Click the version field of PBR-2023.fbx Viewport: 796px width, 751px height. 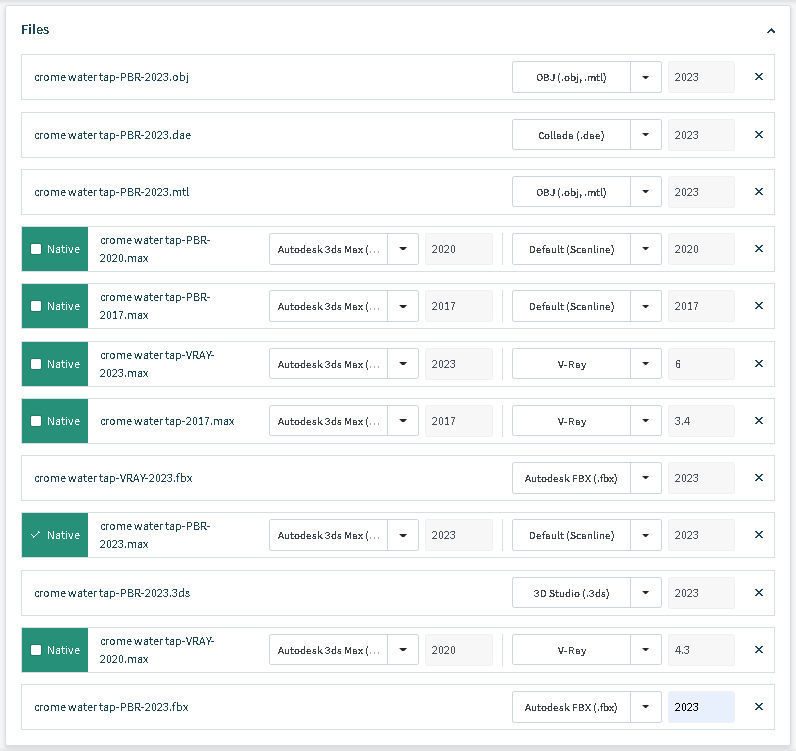click(701, 707)
